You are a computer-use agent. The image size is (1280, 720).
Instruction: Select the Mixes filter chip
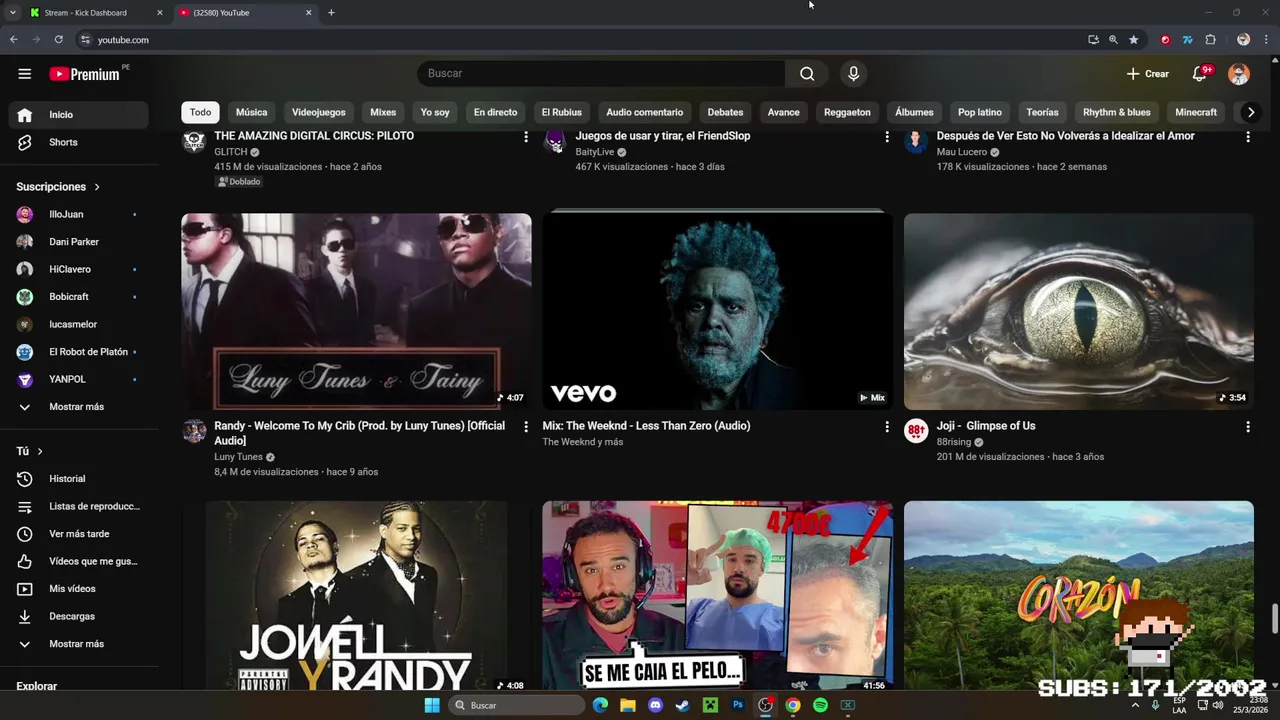point(383,112)
